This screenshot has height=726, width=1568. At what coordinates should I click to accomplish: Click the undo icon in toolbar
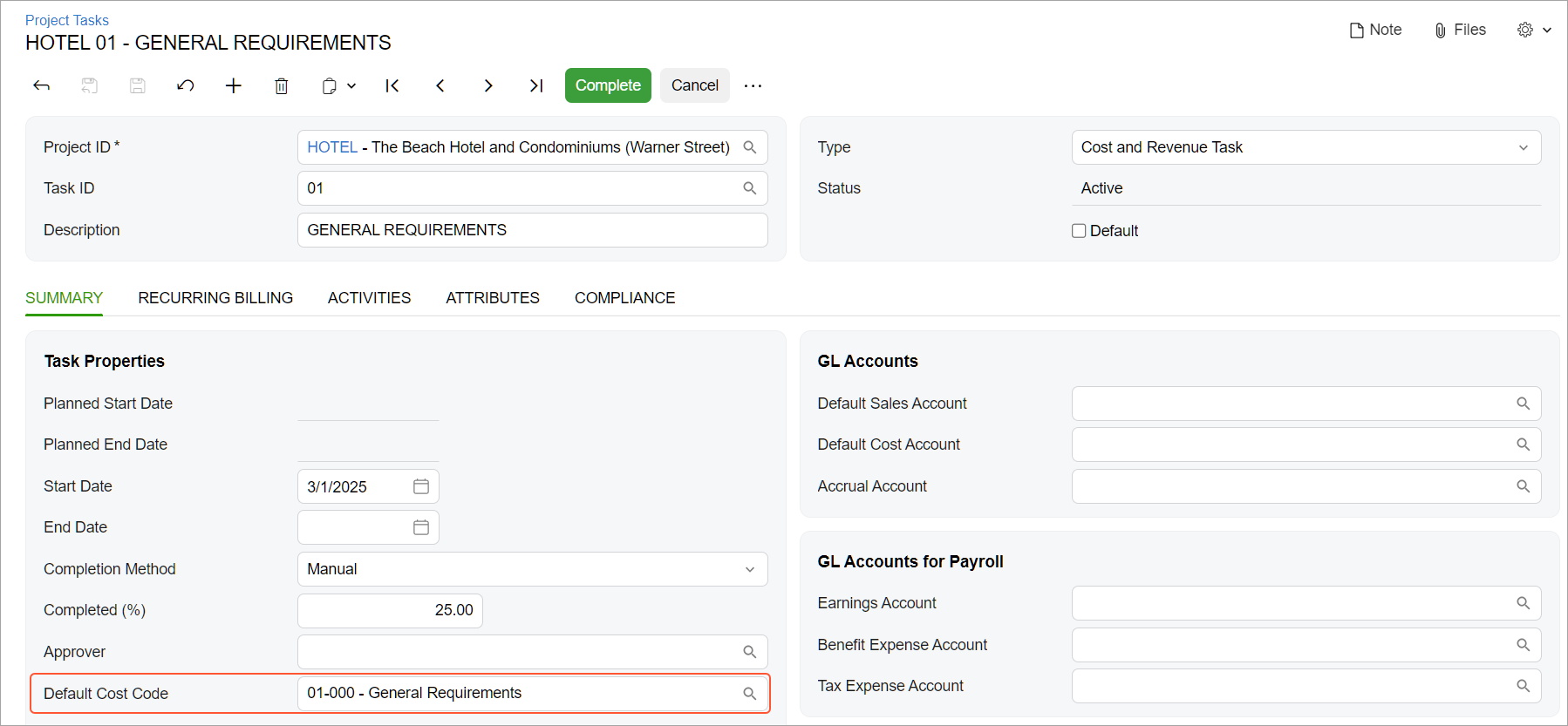pyautogui.click(x=185, y=85)
